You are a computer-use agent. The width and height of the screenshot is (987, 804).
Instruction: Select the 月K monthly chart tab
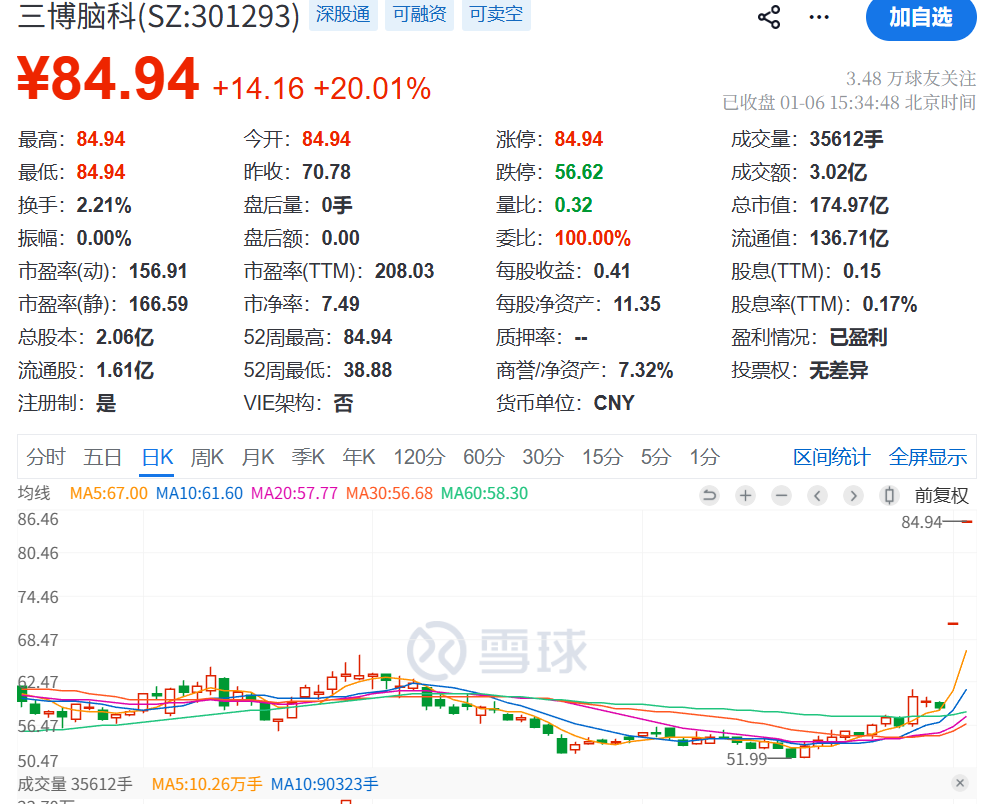point(258,457)
